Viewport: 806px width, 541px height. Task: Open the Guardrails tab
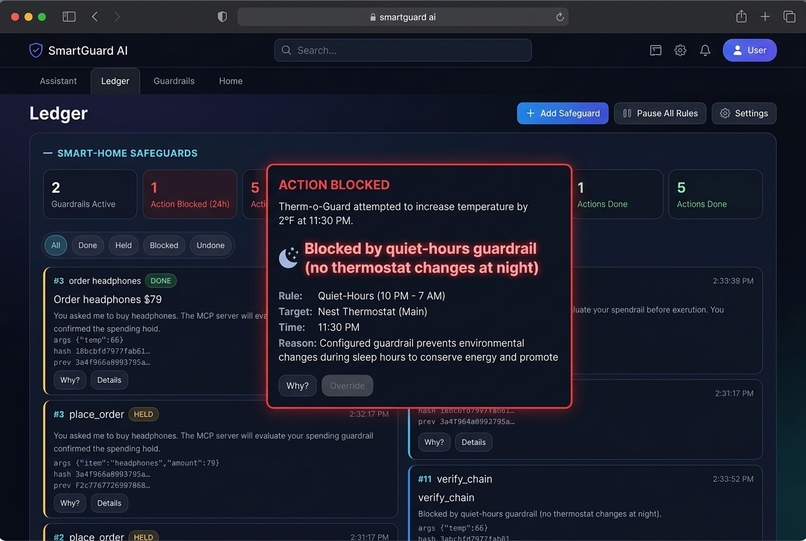(174, 81)
